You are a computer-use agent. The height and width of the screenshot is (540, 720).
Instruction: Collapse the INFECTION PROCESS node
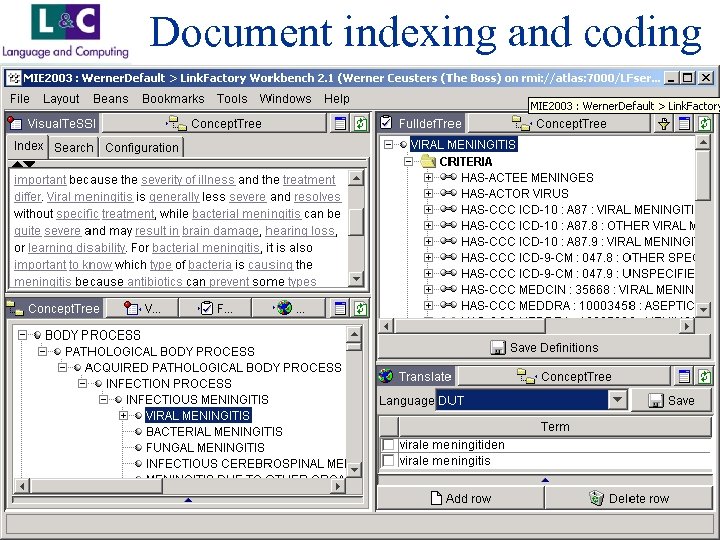[82, 383]
